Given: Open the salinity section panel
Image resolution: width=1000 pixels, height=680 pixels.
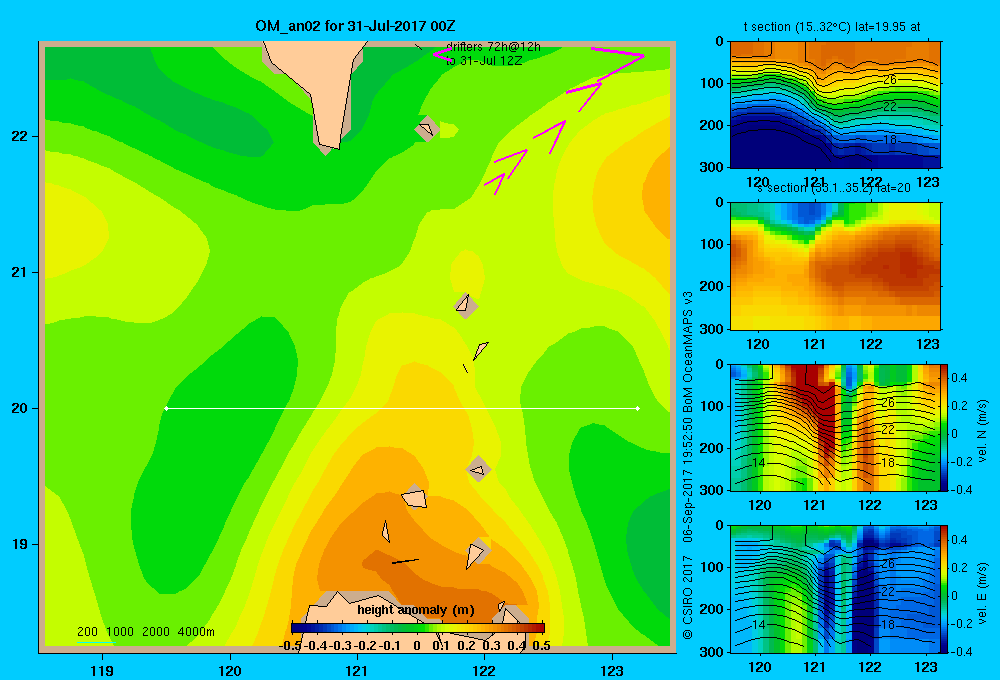Looking at the screenshot, I should (x=835, y=266).
